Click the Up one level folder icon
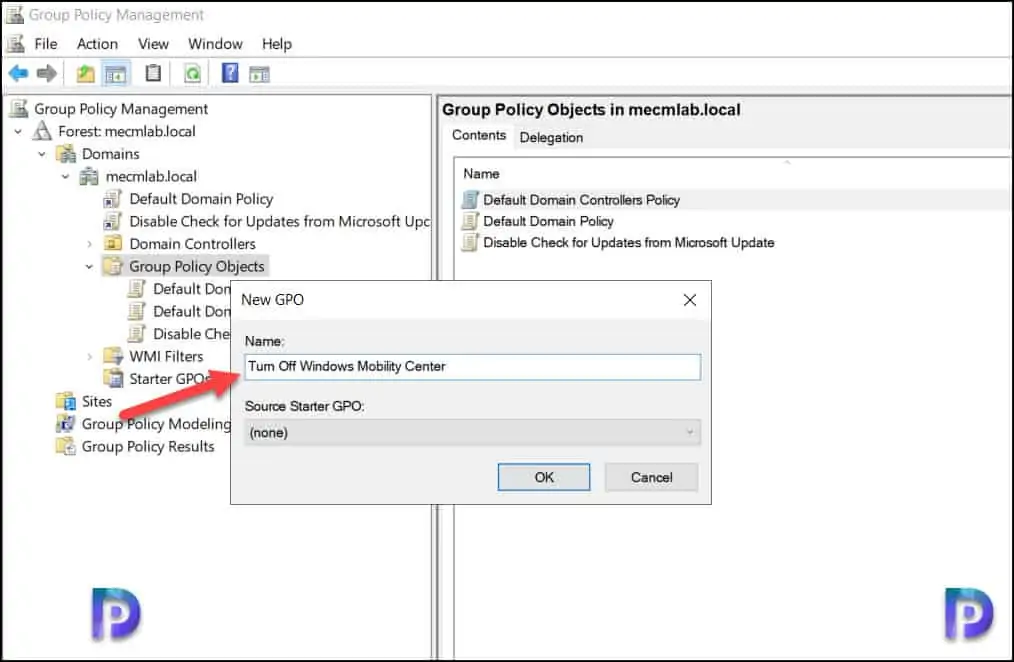The width and height of the screenshot is (1014, 662). click(x=85, y=74)
